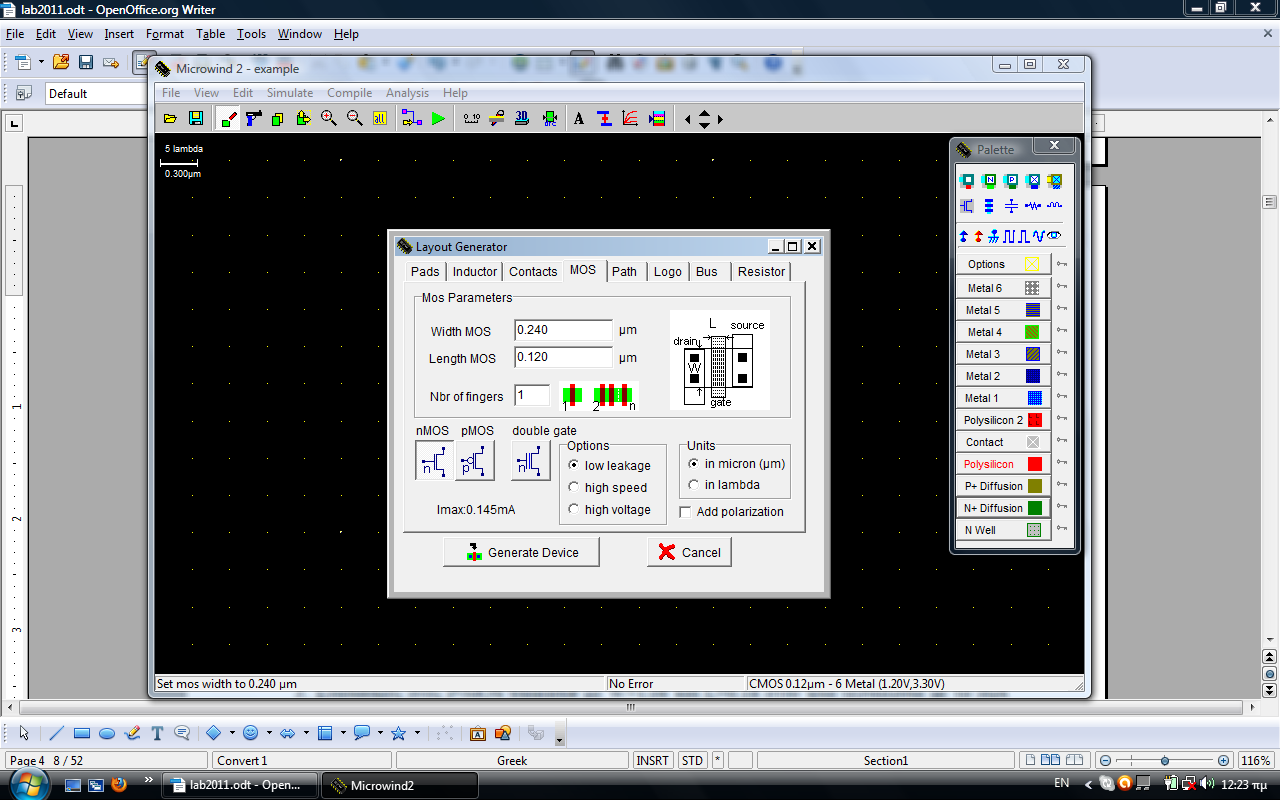Enable the Add polarization checkbox

coord(731,511)
